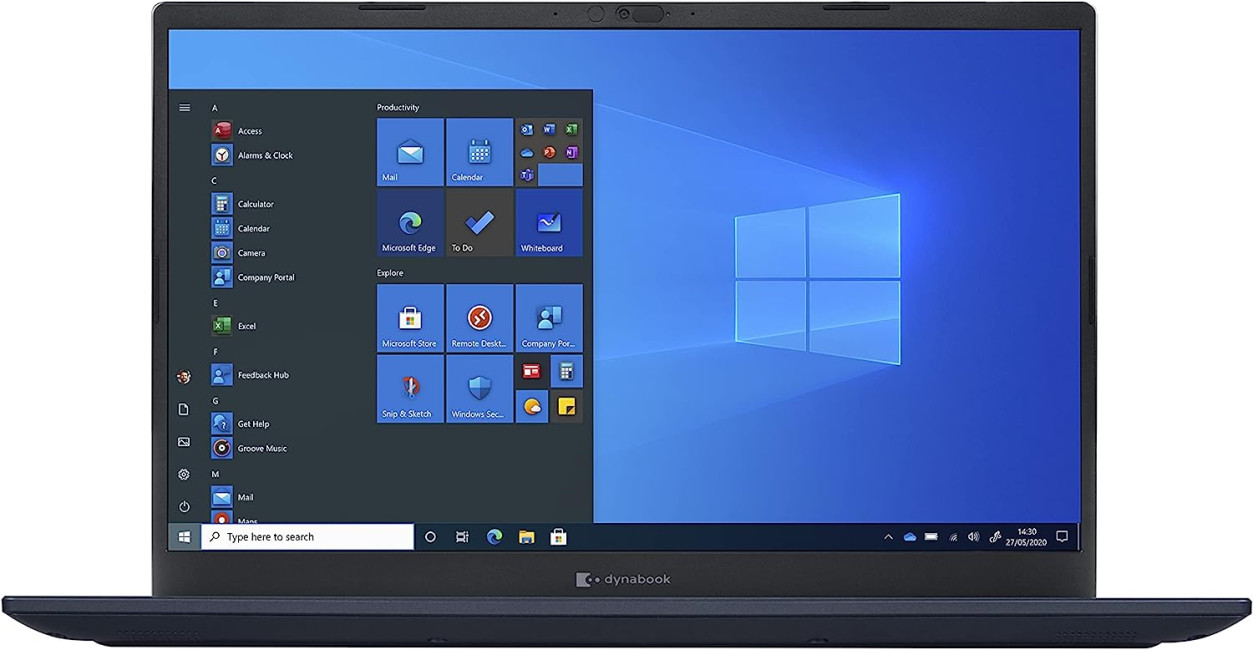The height and width of the screenshot is (650, 1253).
Task: Click the small Word icon in the Office tile folder
Action: pyautogui.click(x=549, y=129)
